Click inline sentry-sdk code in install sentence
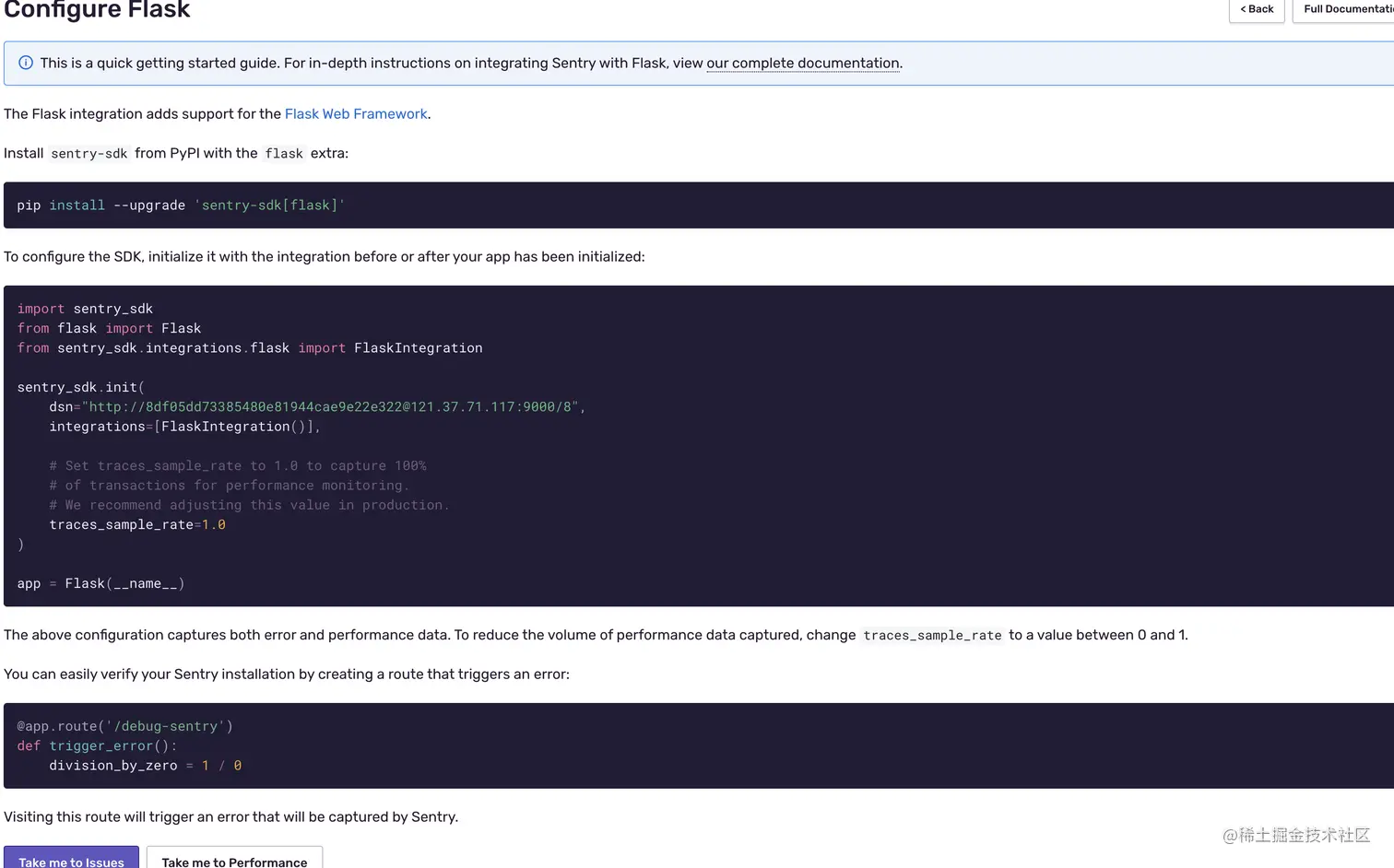1394x868 pixels. click(x=89, y=153)
